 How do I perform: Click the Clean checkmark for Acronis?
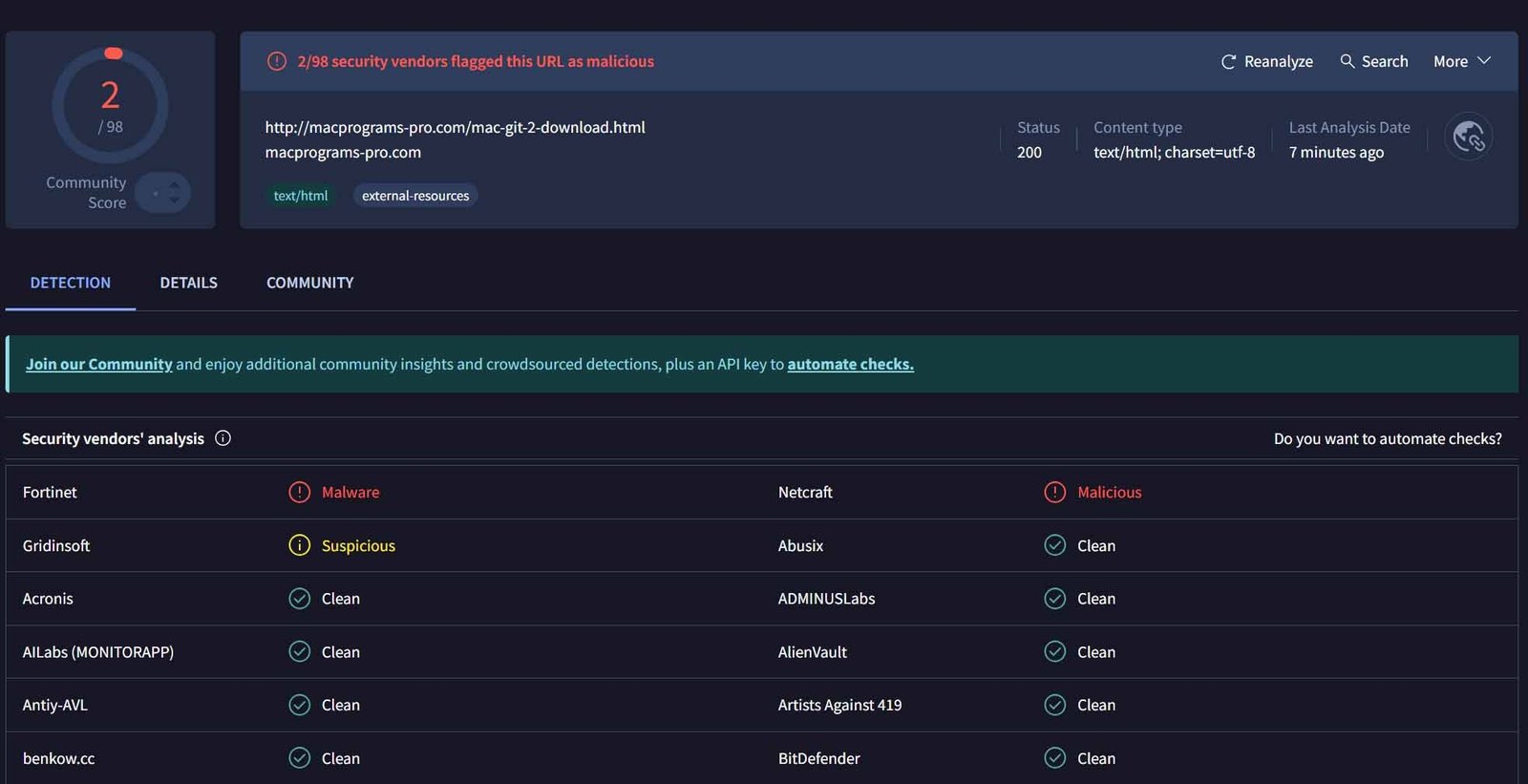click(299, 599)
